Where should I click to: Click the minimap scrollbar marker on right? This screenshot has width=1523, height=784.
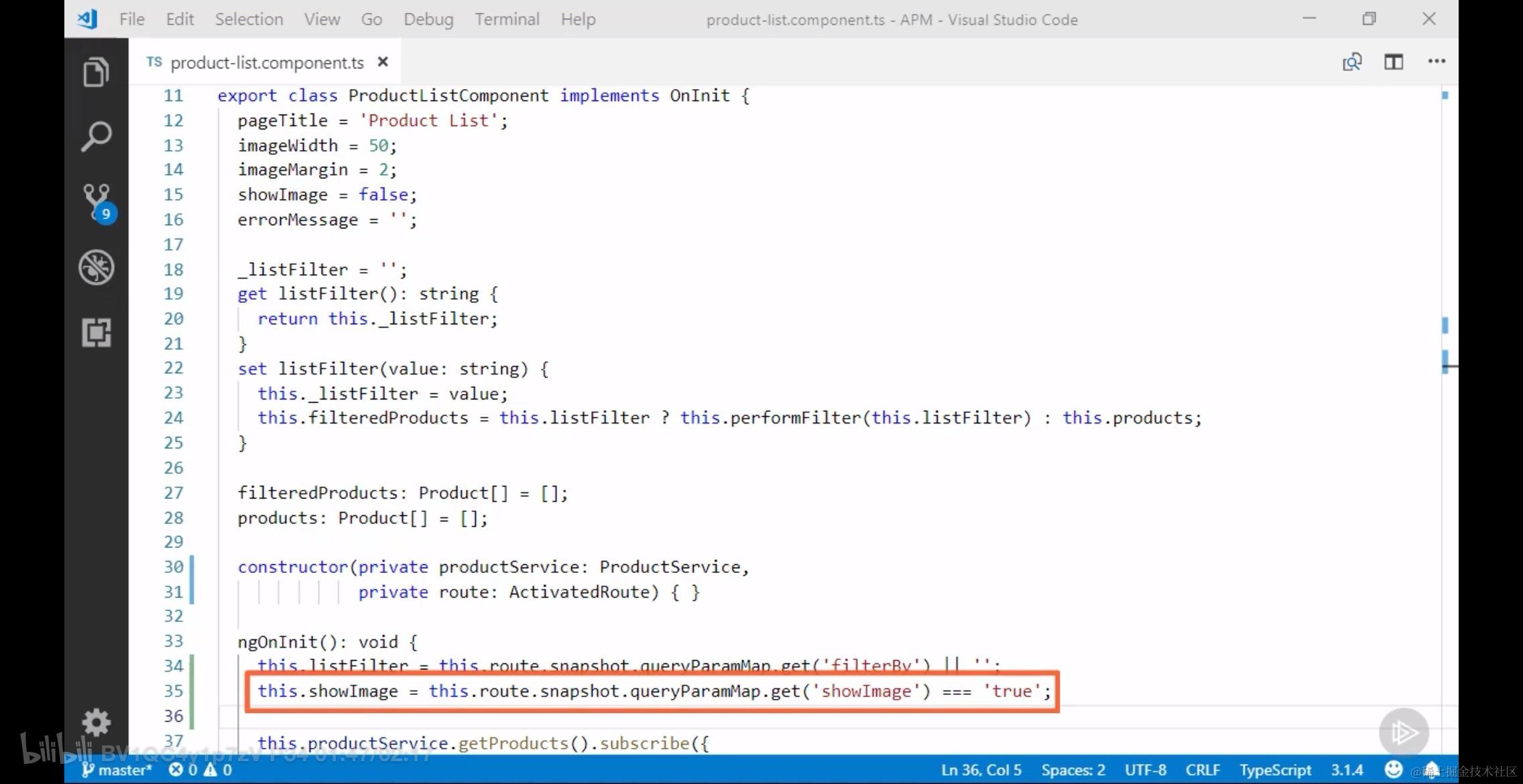(x=1445, y=326)
